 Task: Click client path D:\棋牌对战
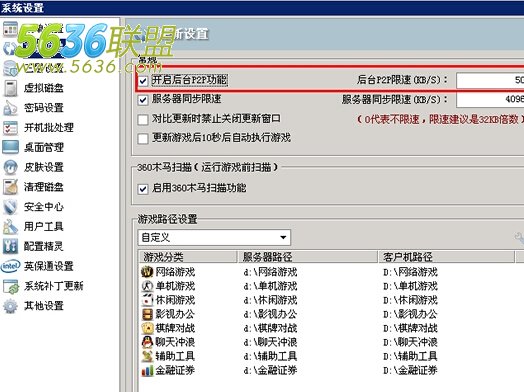click(x=410, y=329)
